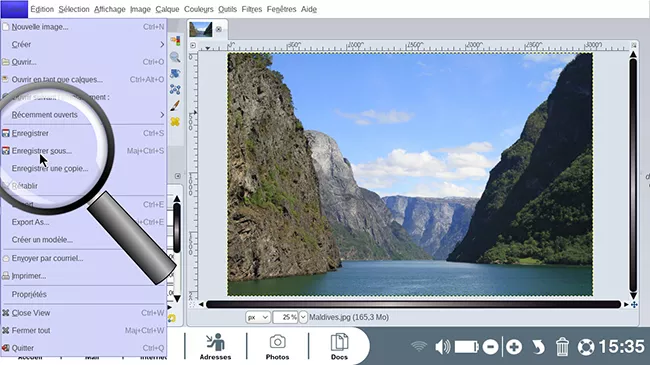Image resolution: width=650 pixels, height=365 pixels.
Task: Select the Zoom magnifier tool
Action: [x=175, y=57]
